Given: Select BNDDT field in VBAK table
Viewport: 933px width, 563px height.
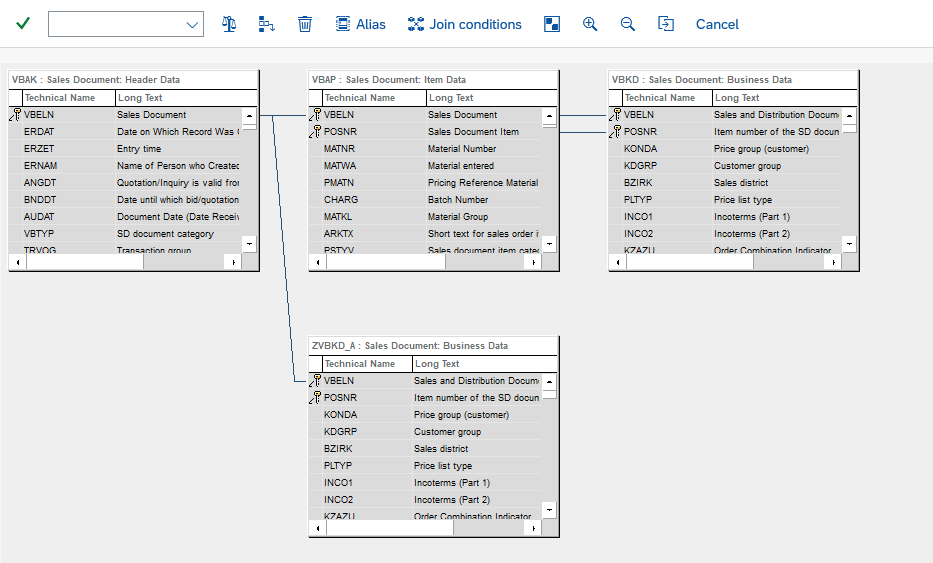Looking at the screenshot, I should [126, 200].
